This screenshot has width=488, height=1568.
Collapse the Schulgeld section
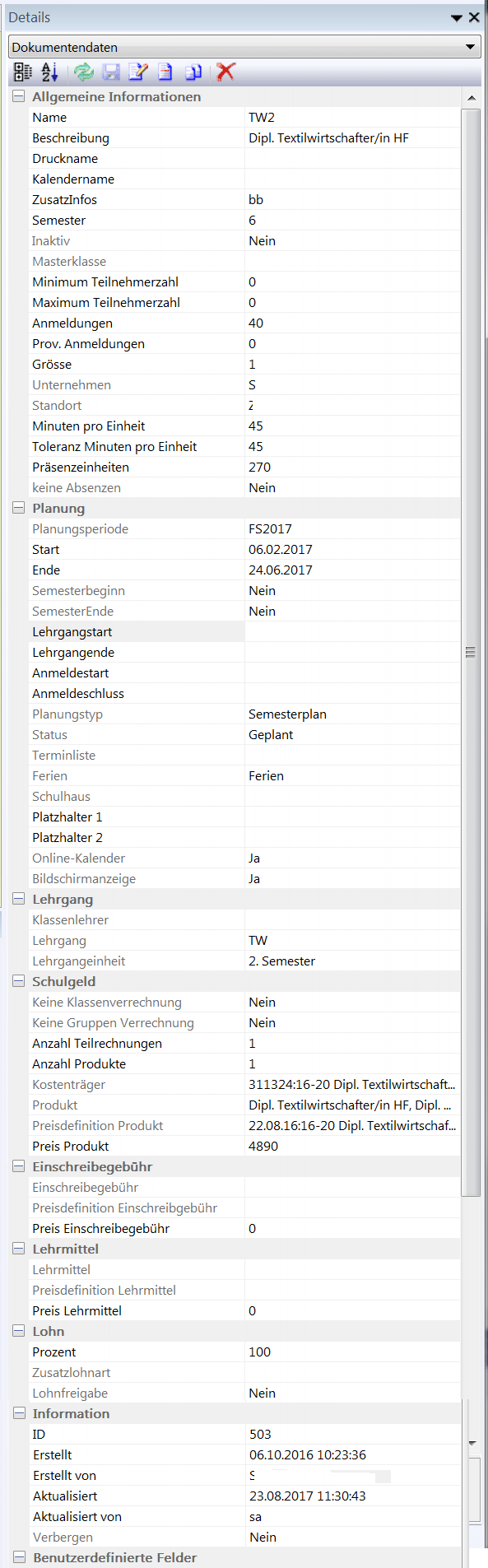(17, 981)
